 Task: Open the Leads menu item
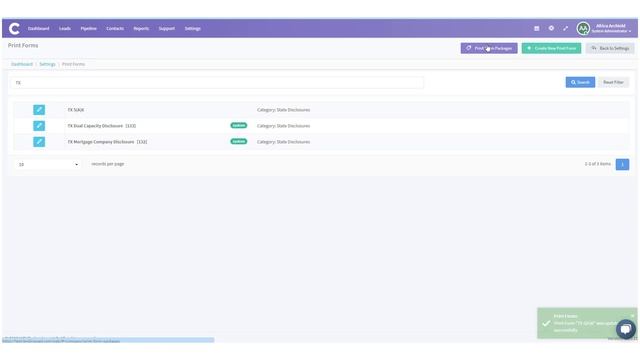pyautogui.click(x=64, y=29)
